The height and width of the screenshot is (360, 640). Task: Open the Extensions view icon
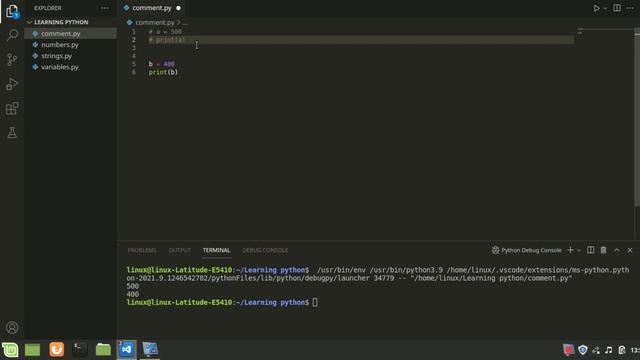12,109
